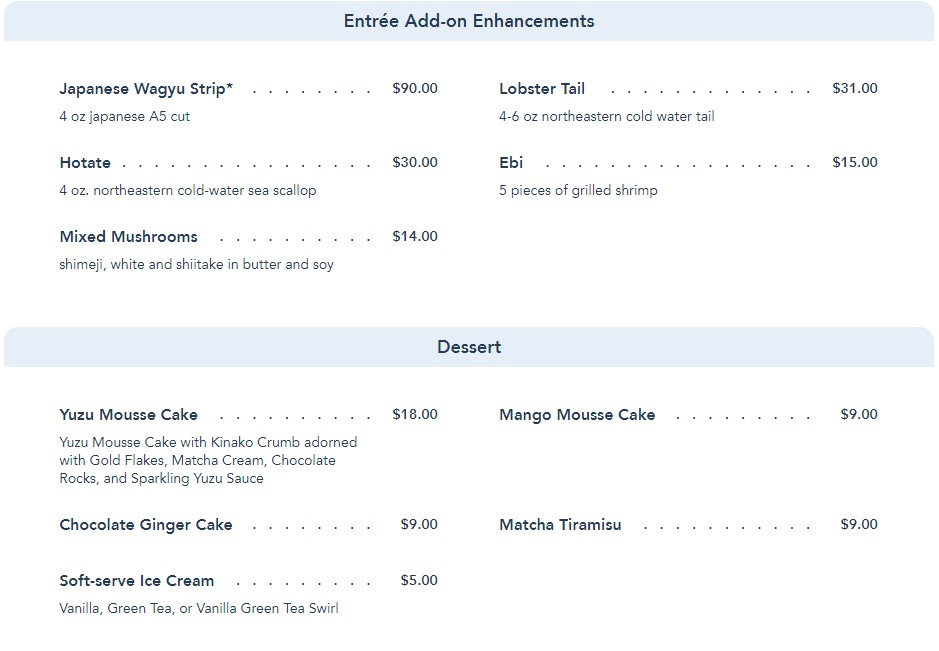Viewport: 939px width, 651px height.
Task: Select the Lobster Tail item title
Action: coord(542,89)
